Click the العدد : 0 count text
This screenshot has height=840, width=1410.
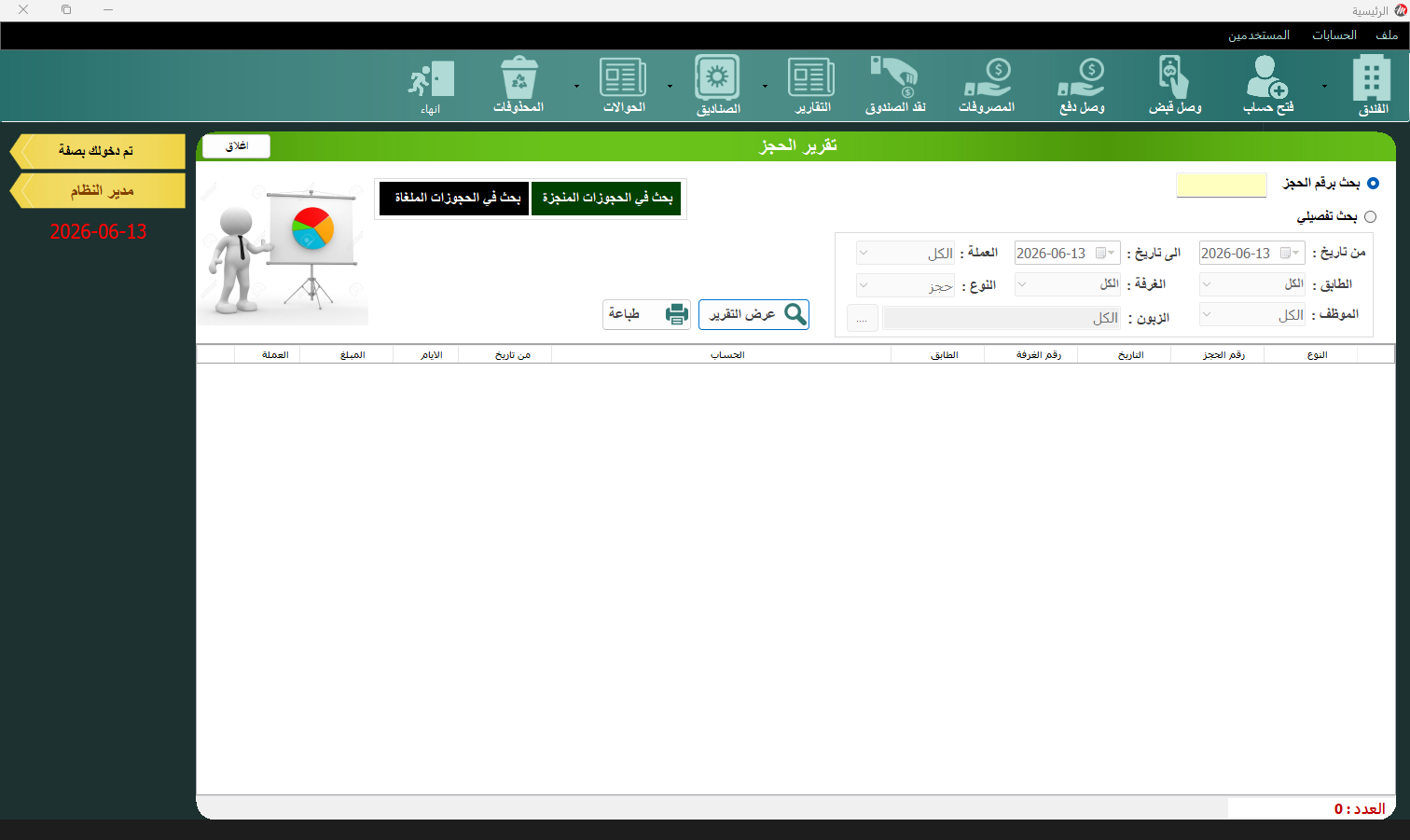click(x=1359, y=809)
